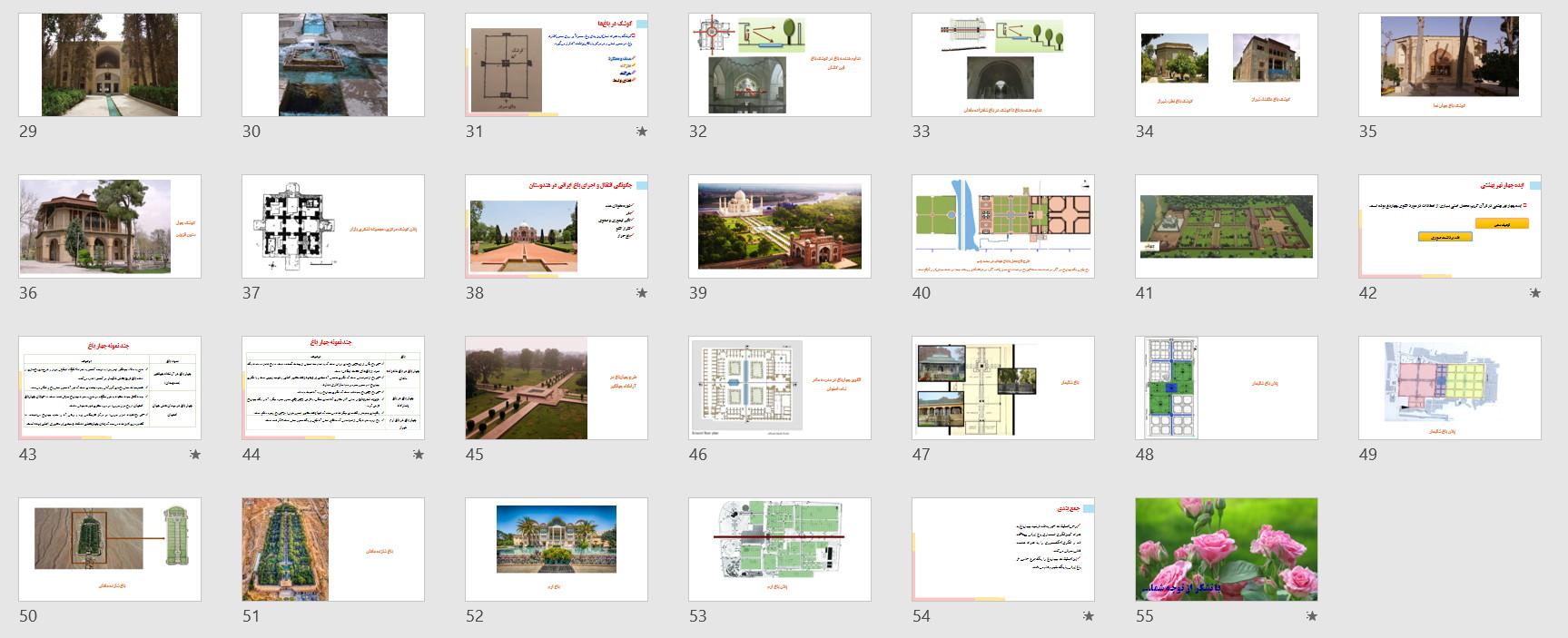Click the star icon beneath slide 38

(x=642, y=293)
